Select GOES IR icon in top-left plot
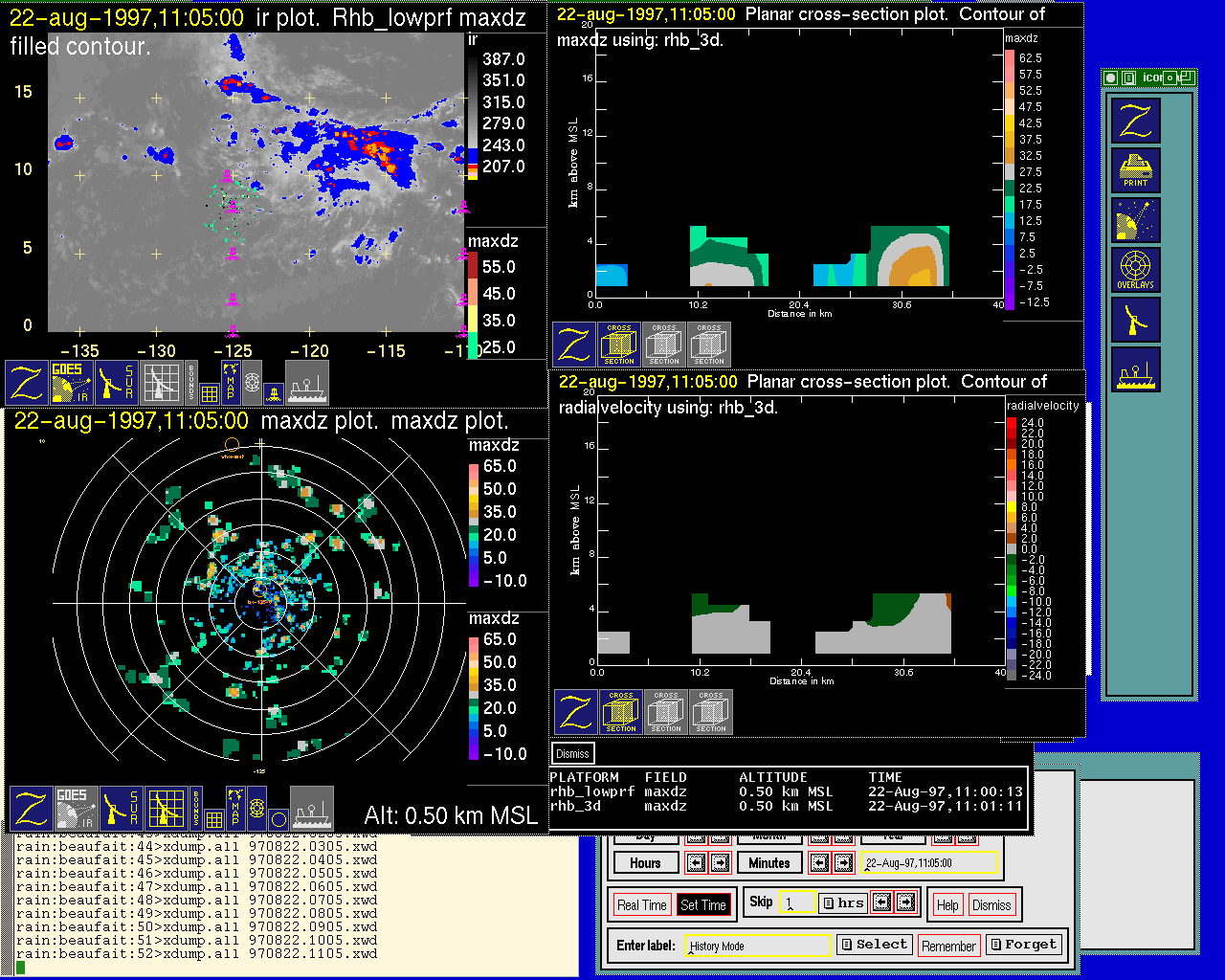Image resolution: width=1225 pixels, height=980 pixels. [x=72, y=382]
